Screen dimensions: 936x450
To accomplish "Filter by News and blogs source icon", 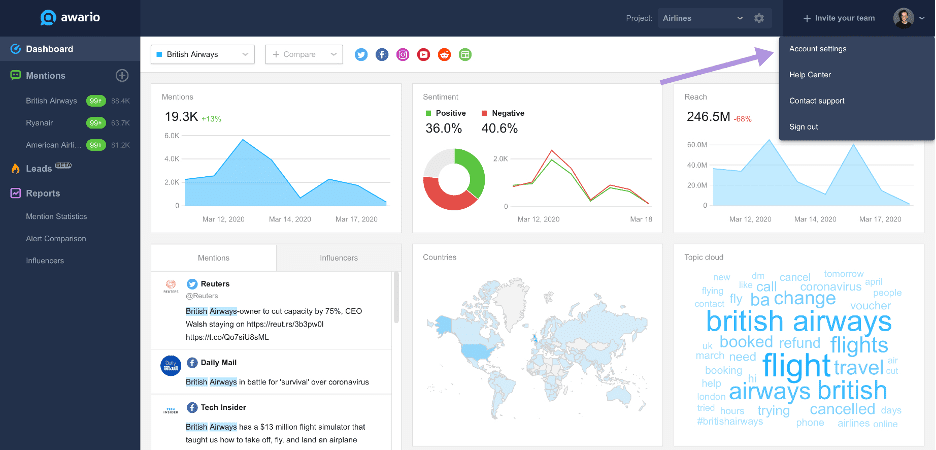I will 465,54.
